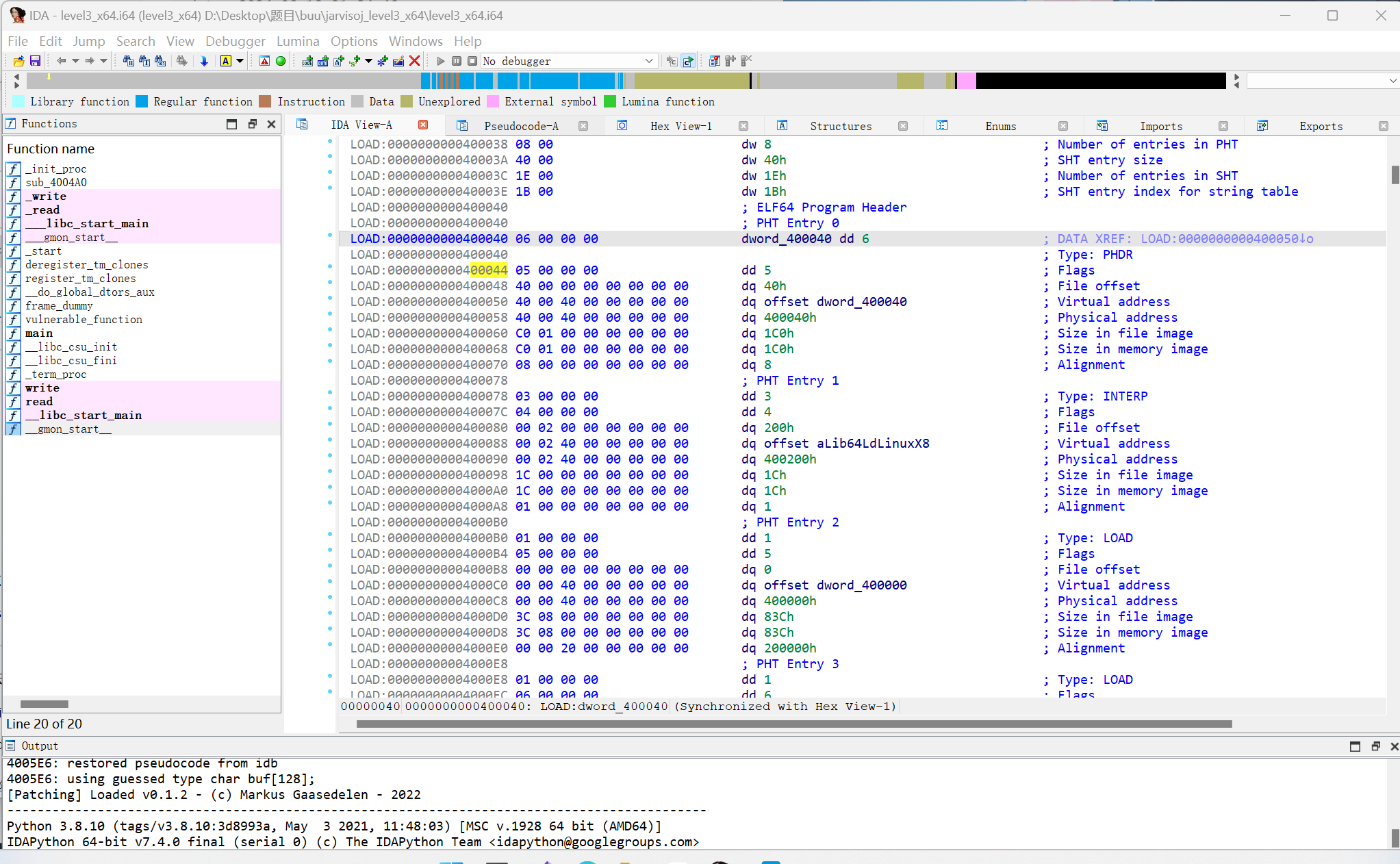Click the 'External symbol' pink legend swatch
Viewport: 1400px width, 864px height.
point(493,101)
